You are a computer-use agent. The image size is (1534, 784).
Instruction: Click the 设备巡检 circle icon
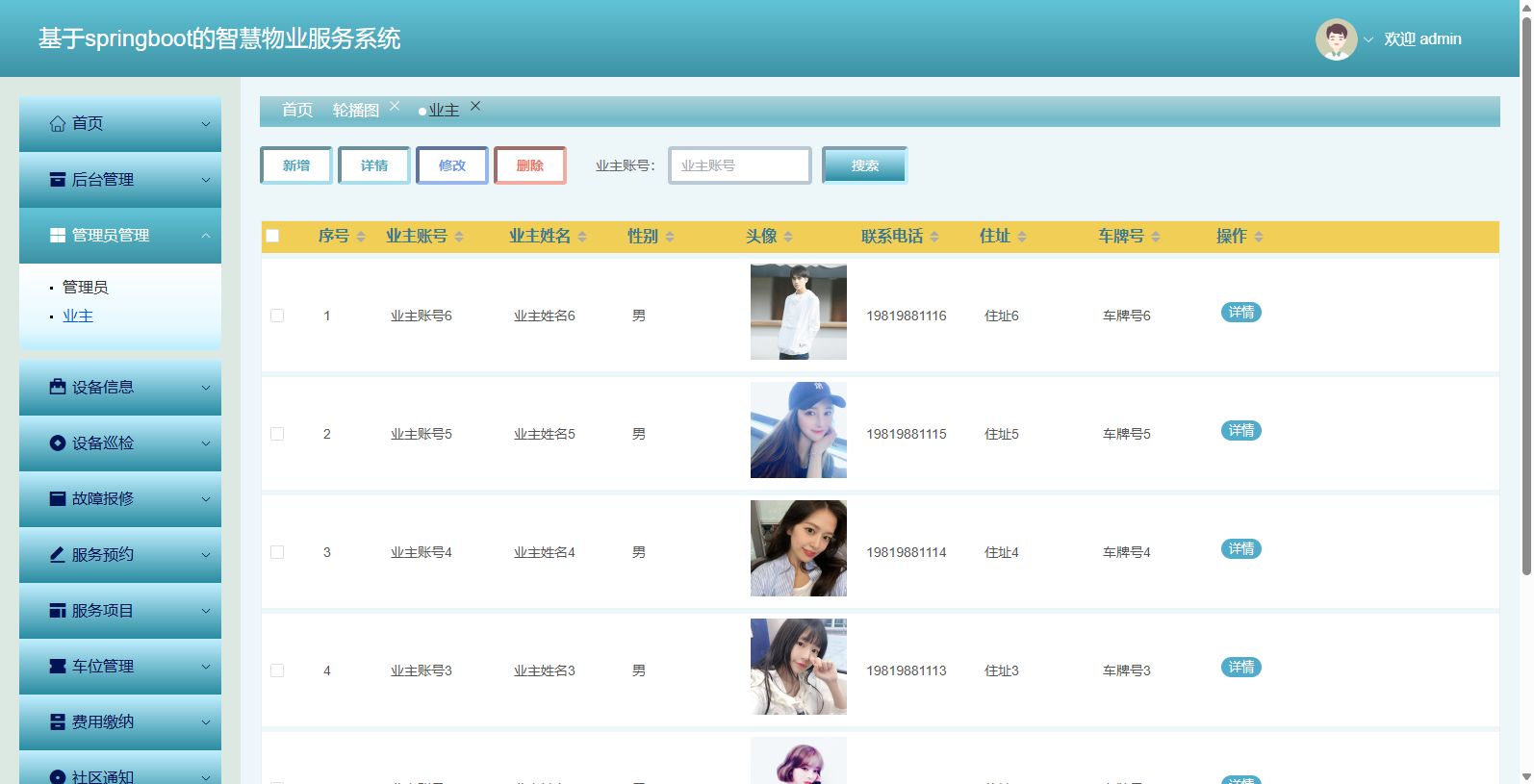tap(58, 443)
